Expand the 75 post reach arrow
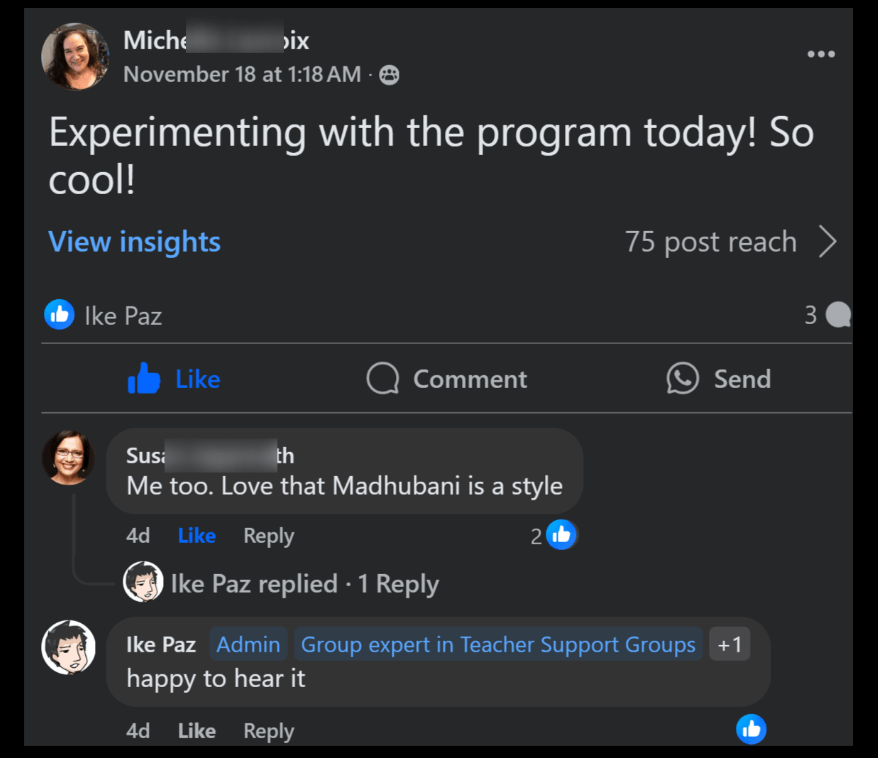 (827, 242)
